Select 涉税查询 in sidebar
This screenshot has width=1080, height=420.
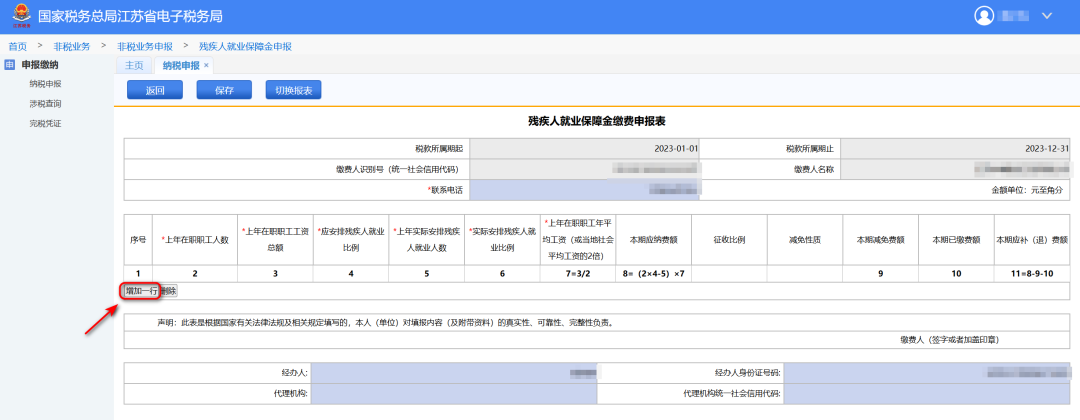coord(45,104)
